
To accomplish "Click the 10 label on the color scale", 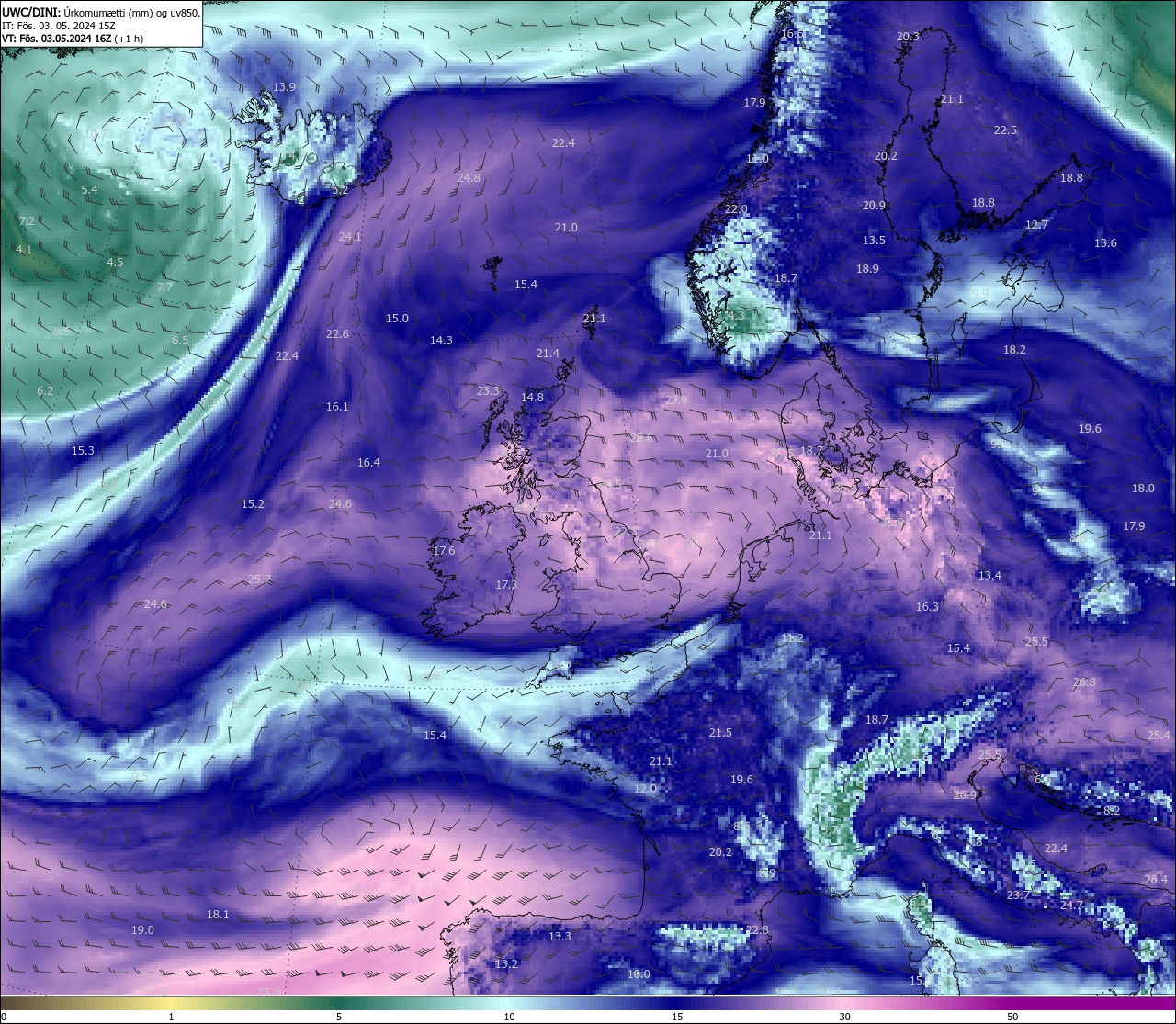I will point(509,1017).
